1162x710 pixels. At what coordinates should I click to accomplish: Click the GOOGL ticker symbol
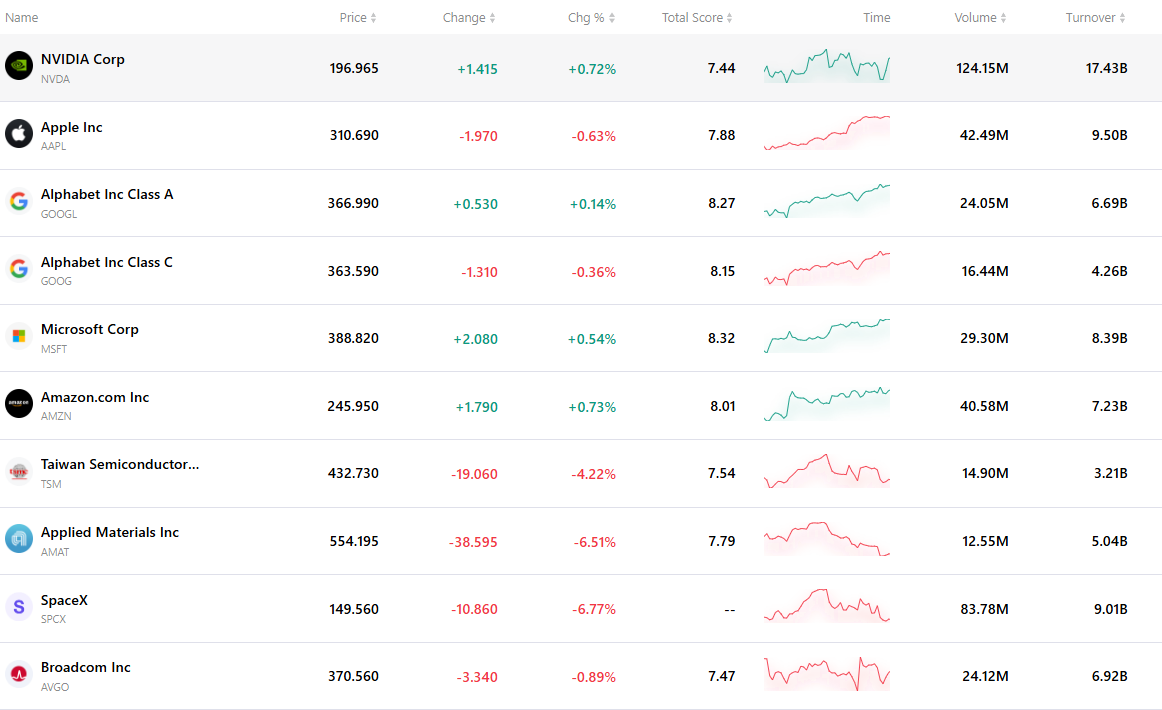point(59,214)
